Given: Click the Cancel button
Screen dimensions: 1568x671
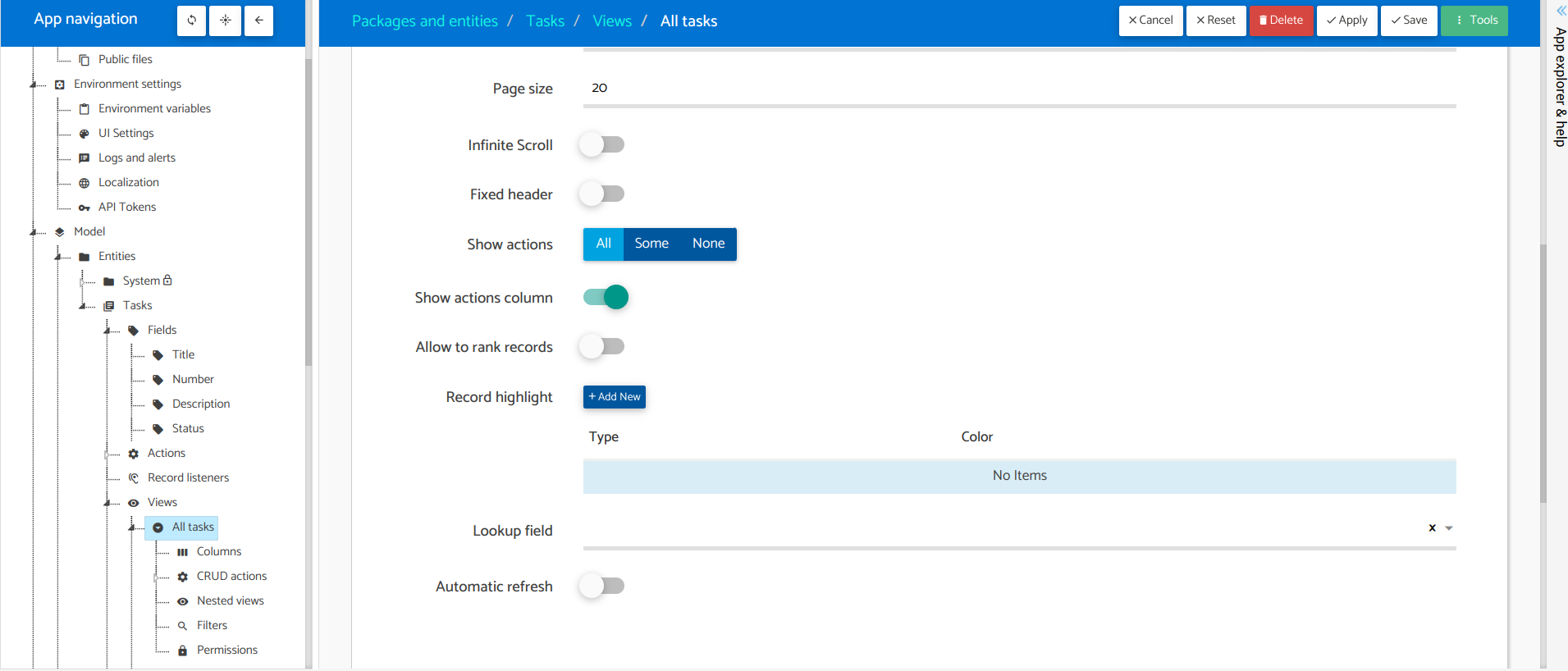Looking at the screenshot, I should (x=1150, y=21).
